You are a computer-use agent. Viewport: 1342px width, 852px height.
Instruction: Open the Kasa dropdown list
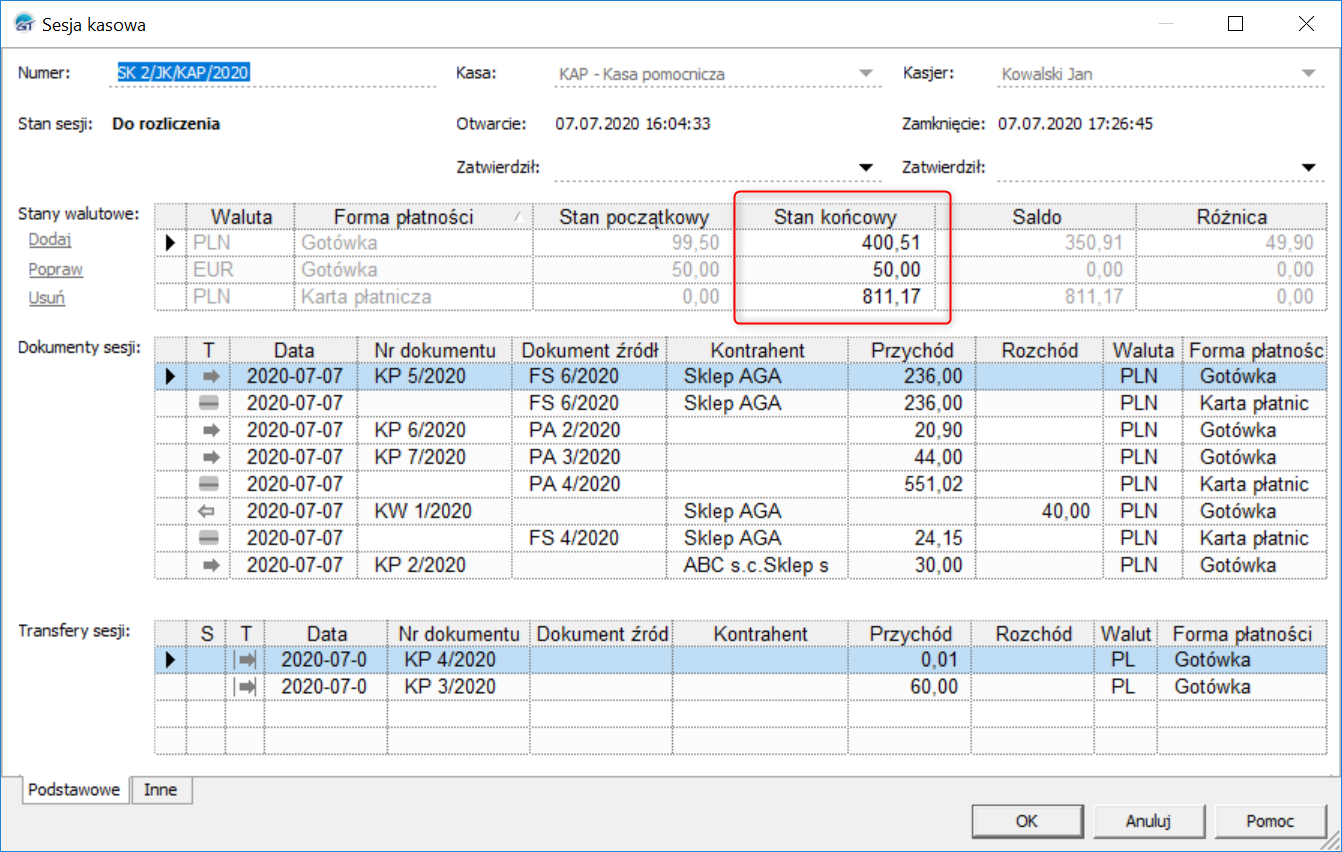(865, 74)
